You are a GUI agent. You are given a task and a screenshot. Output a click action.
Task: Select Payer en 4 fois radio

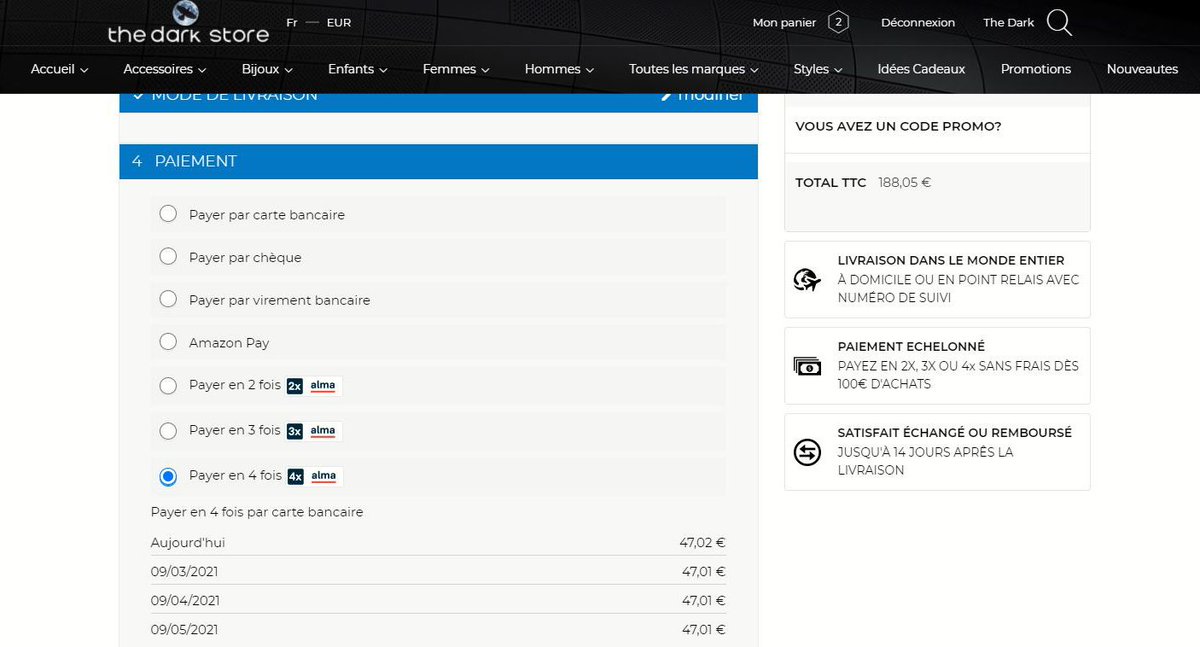[168, 476]
